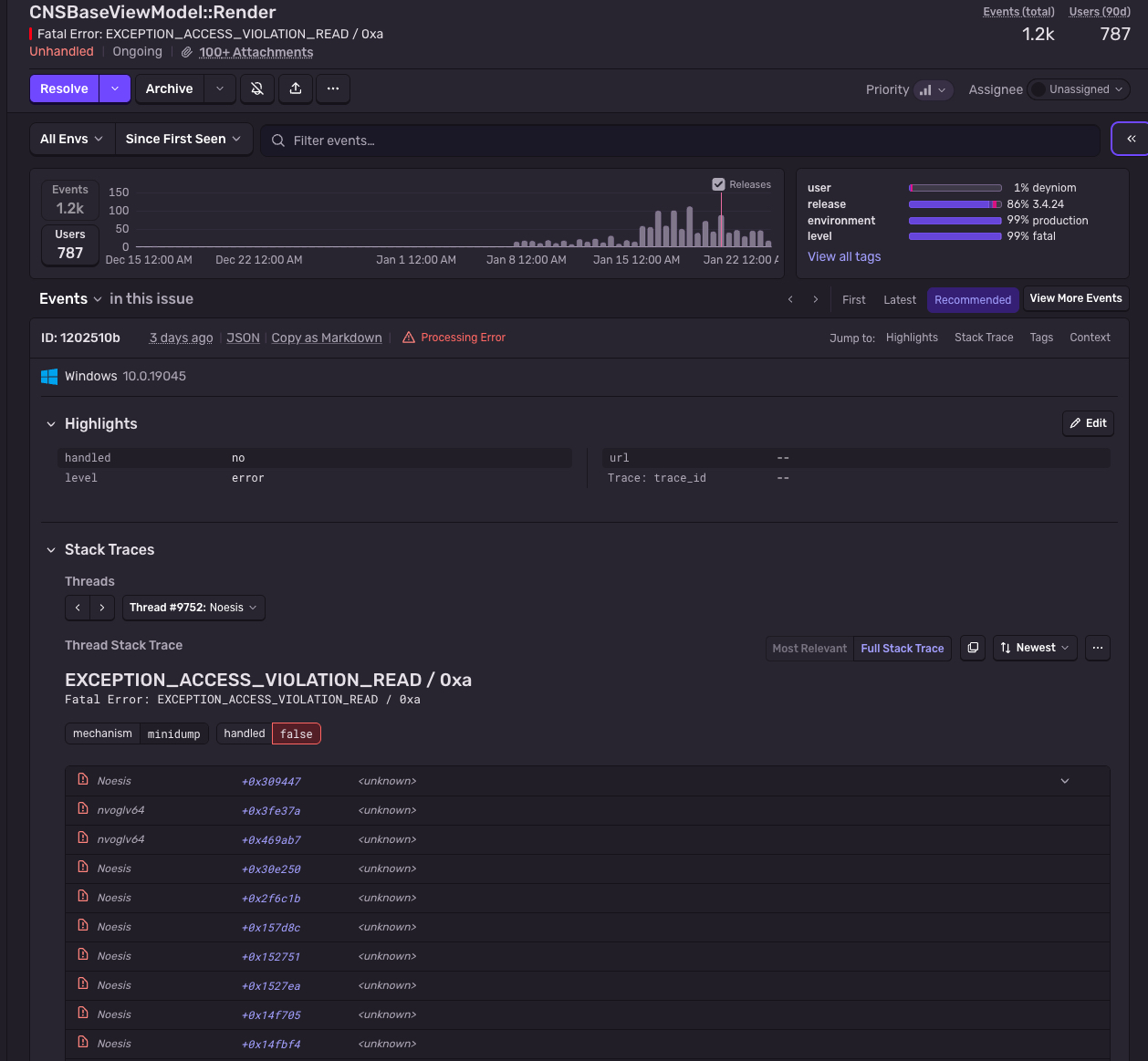Click the file icon of Noesis +0x152751 frame
This screenshot has width=1148, height=1061.
[83, 954]
